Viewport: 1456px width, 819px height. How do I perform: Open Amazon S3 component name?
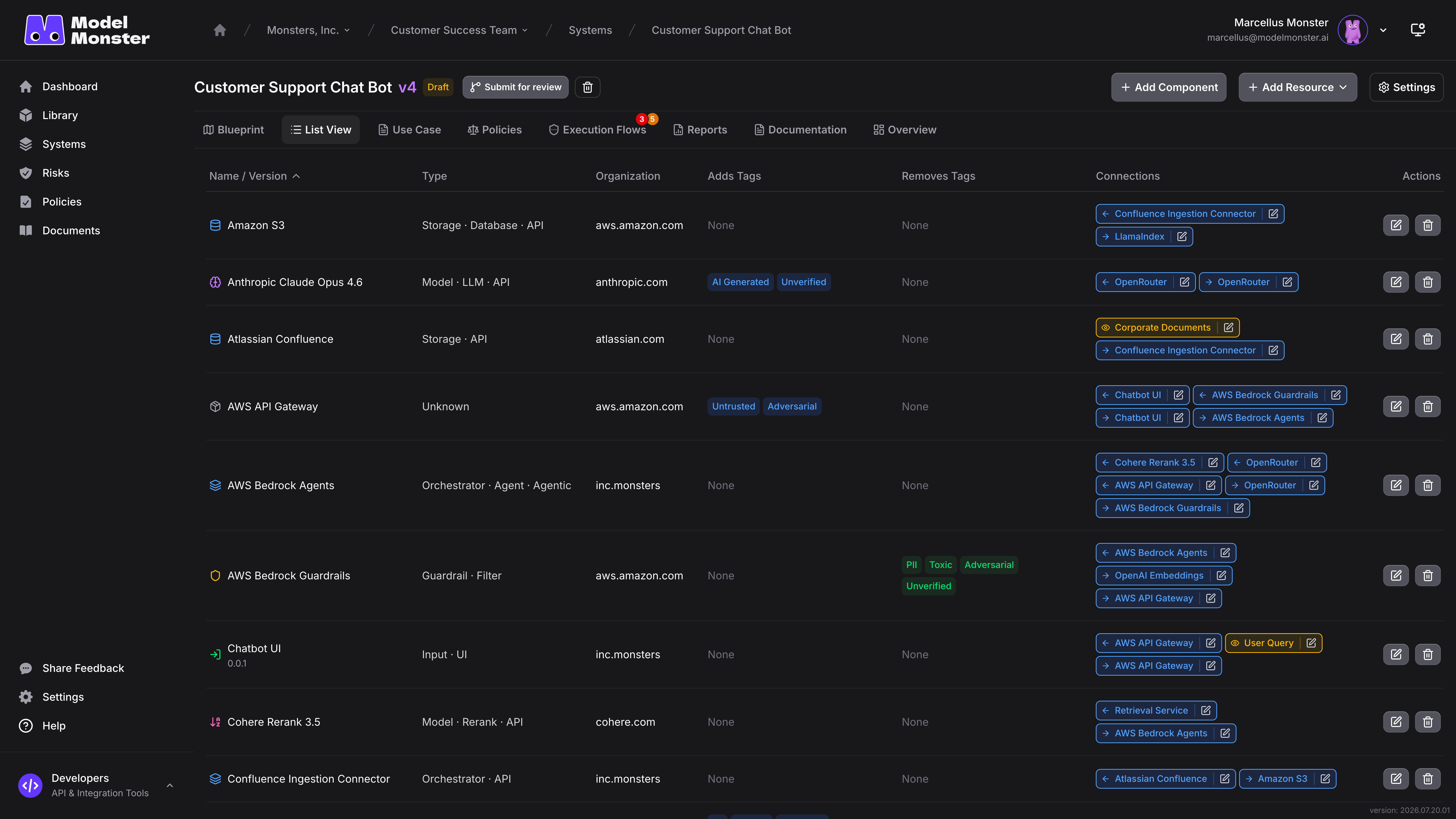[x=256, y=225]
